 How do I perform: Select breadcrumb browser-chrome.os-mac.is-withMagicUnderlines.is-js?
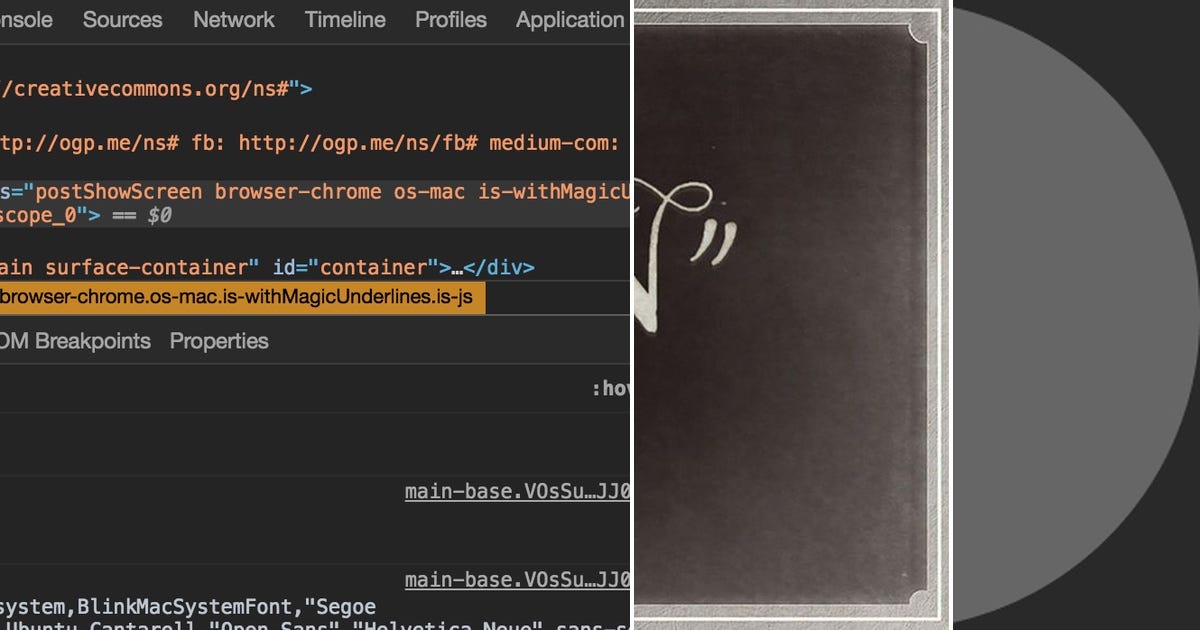240,296
